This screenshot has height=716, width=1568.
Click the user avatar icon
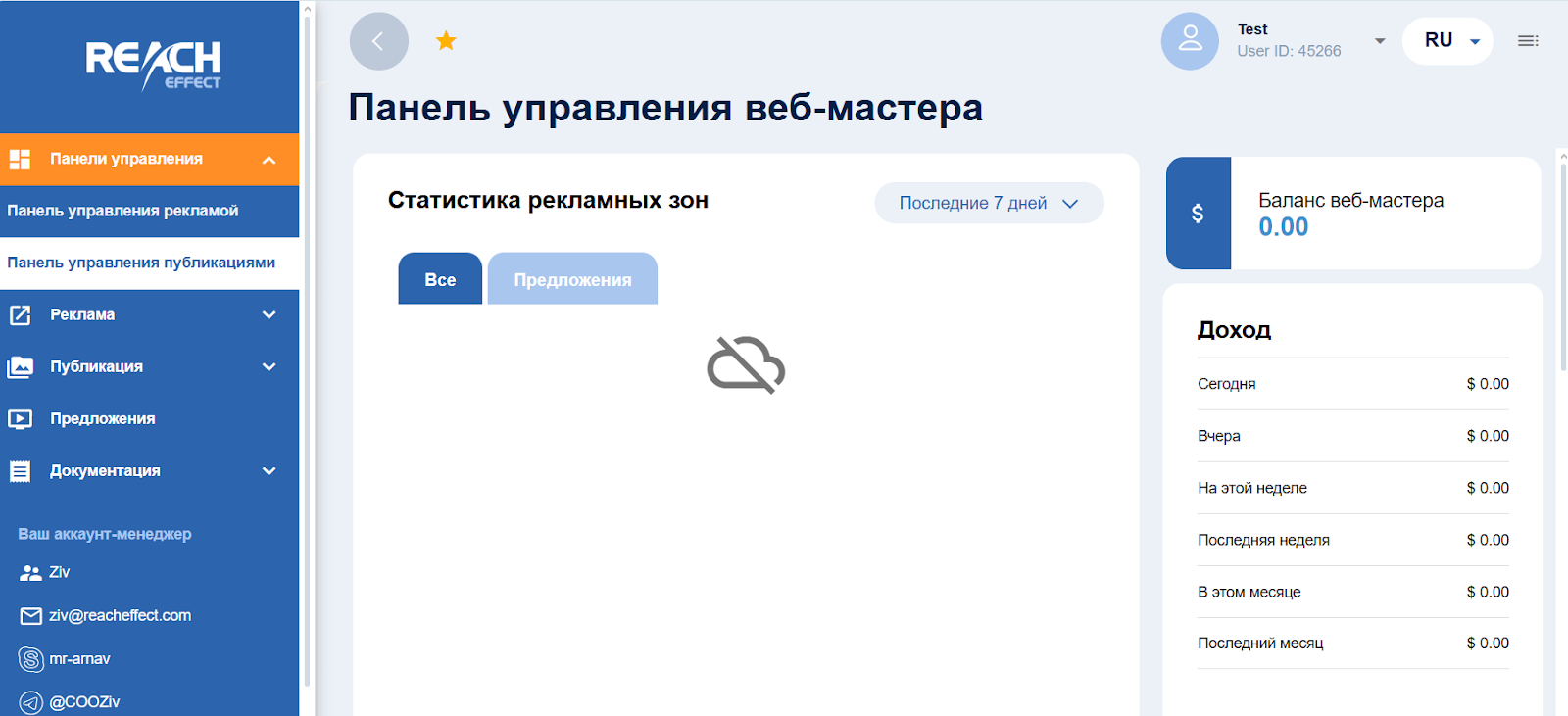point(1190,41)
